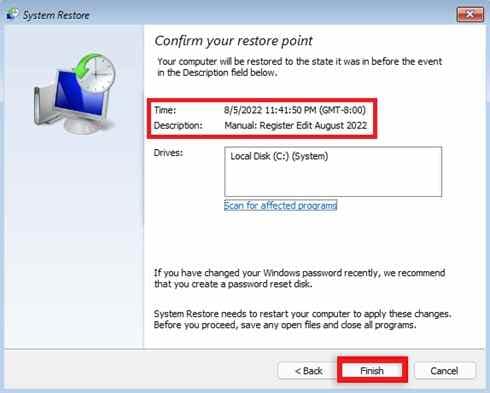Go back with the < Back button
The width and height of the screenshot is (490, 393).
pos(308,370)
